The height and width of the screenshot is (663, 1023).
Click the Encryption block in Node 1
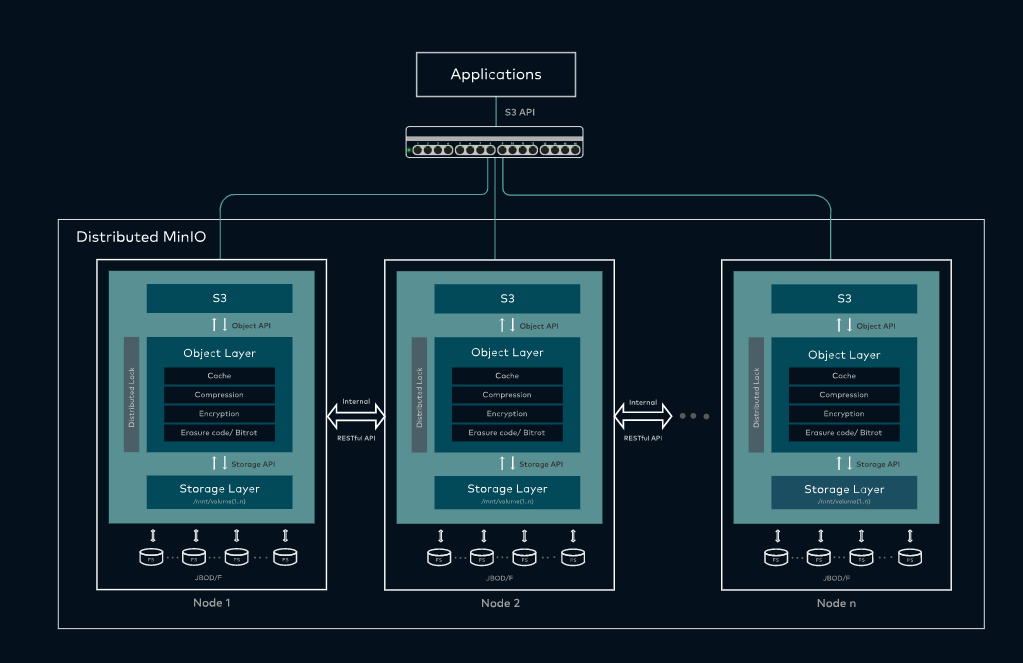[x=219, y=414]
